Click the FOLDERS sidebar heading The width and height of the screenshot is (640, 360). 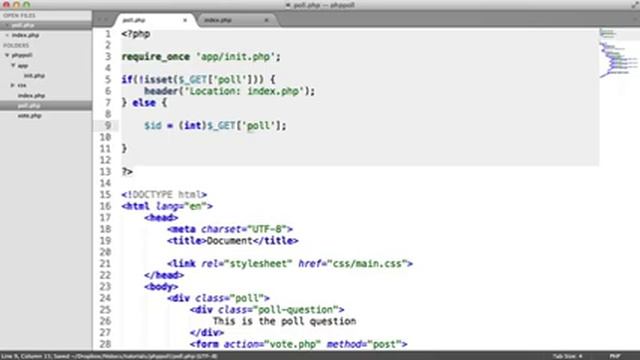tap(16, 45)
